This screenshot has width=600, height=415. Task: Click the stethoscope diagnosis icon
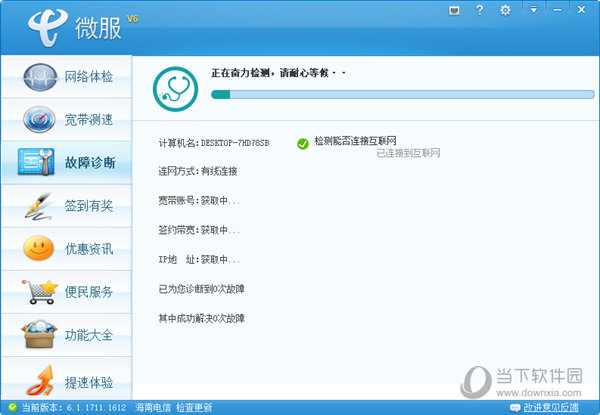tap(175, 89)
